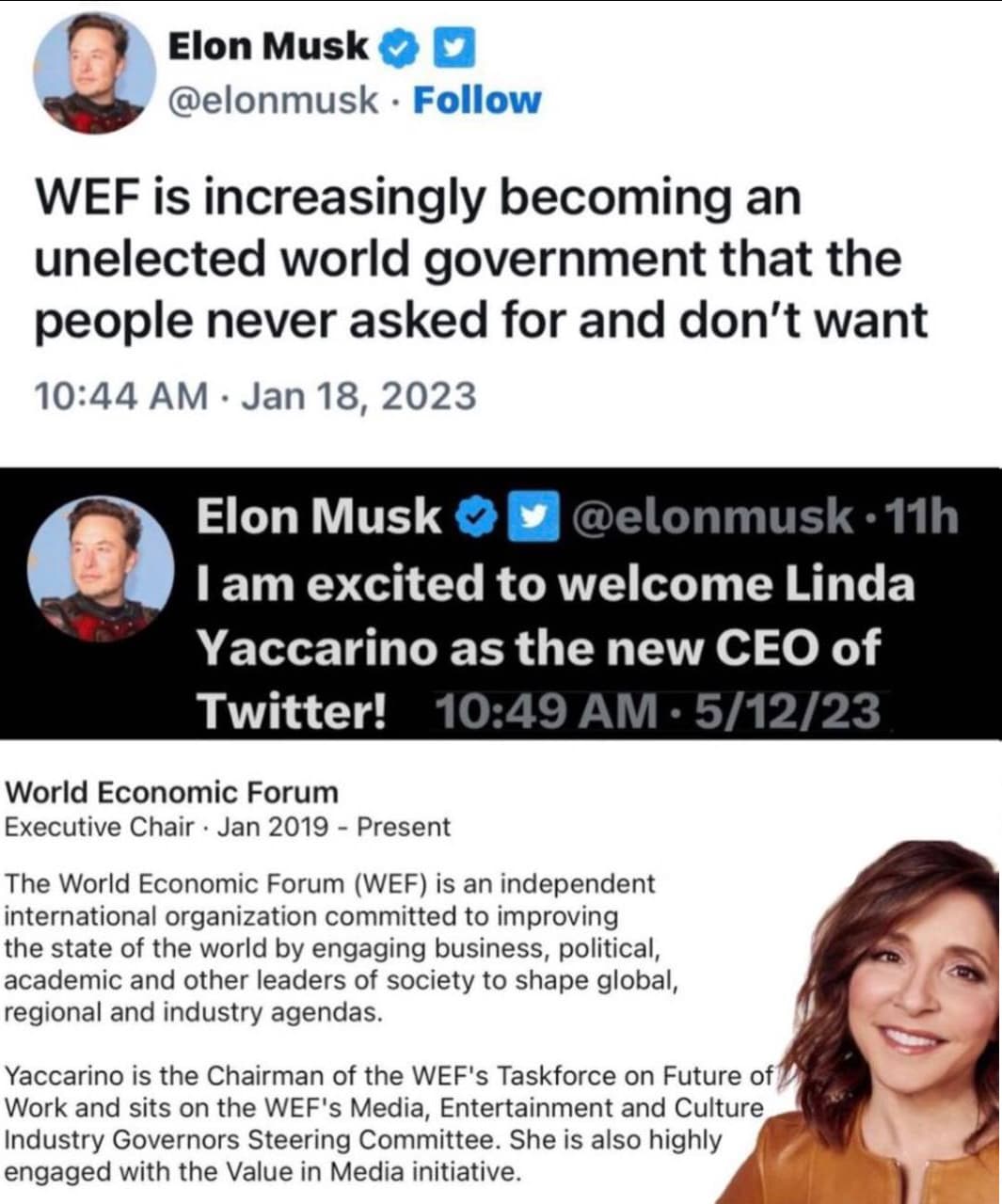Click the Twitter bird icon in the dark tweet

[532, 516]
